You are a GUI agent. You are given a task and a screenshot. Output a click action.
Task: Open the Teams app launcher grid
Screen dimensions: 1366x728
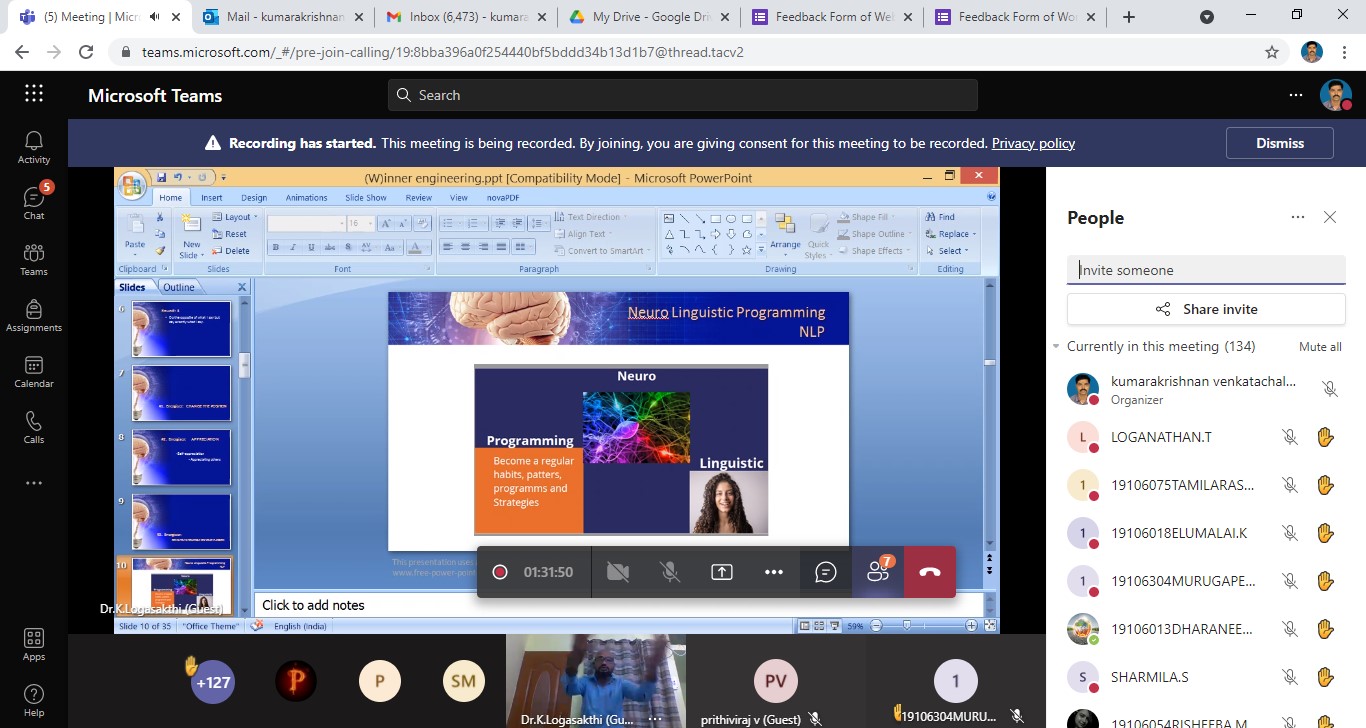pyautogui.click(x=34, y=94)
